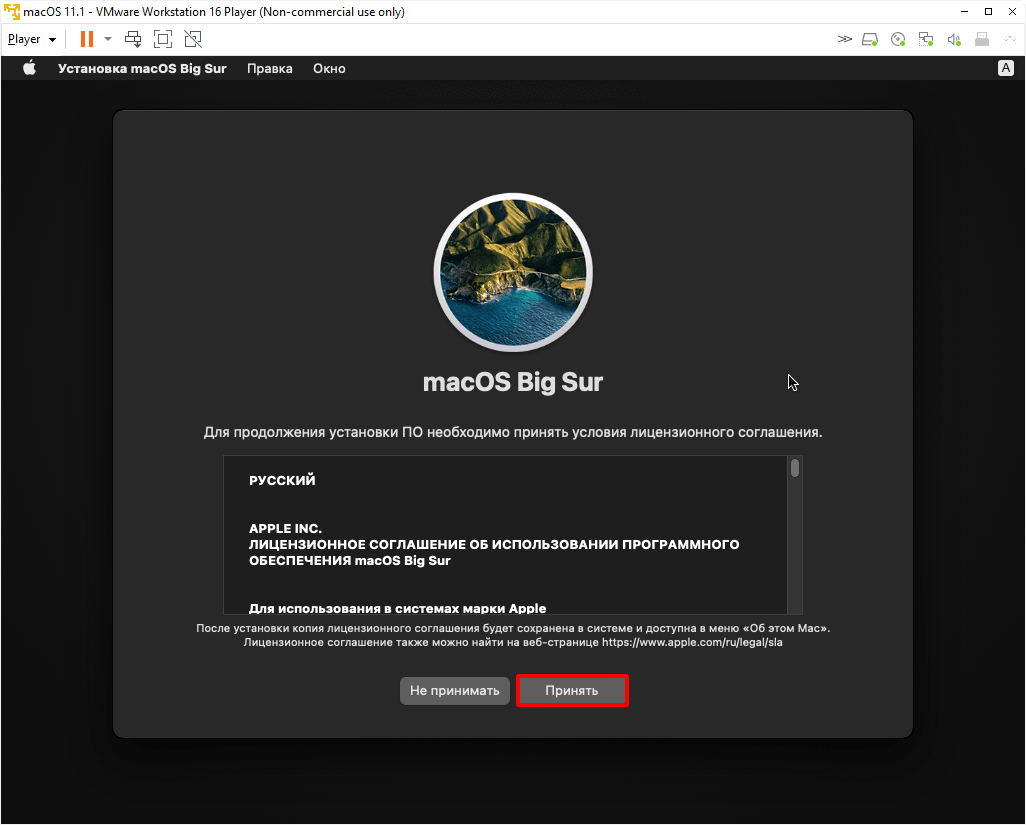The width and height of the screenshot is (1026, 825).
Task: Click the sound card device icon
Action: pos(954,40)
